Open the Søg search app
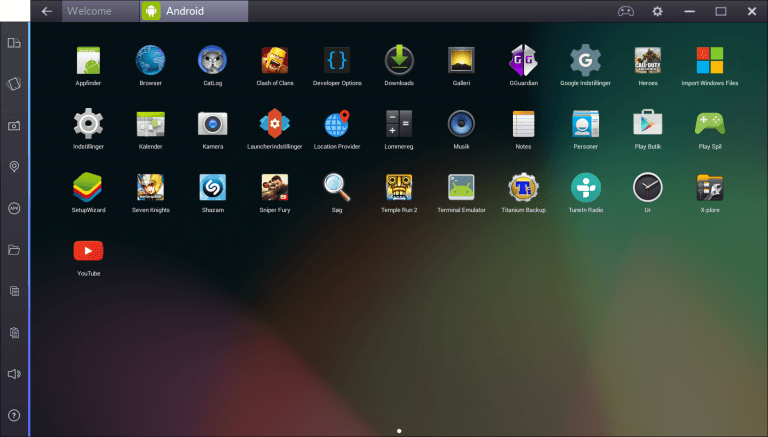 click(337, 187)
